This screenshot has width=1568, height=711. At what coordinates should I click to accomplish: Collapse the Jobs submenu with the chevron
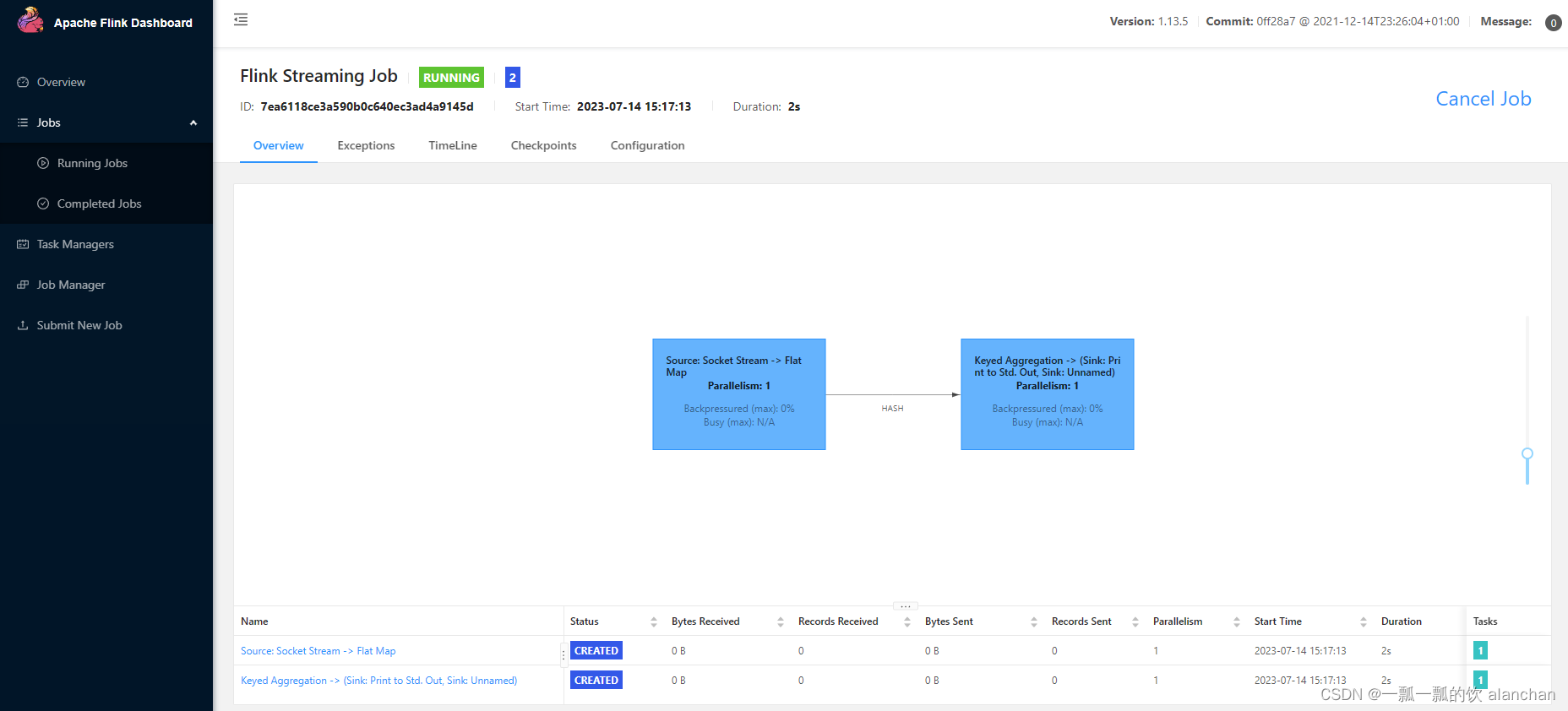[193, 122]
